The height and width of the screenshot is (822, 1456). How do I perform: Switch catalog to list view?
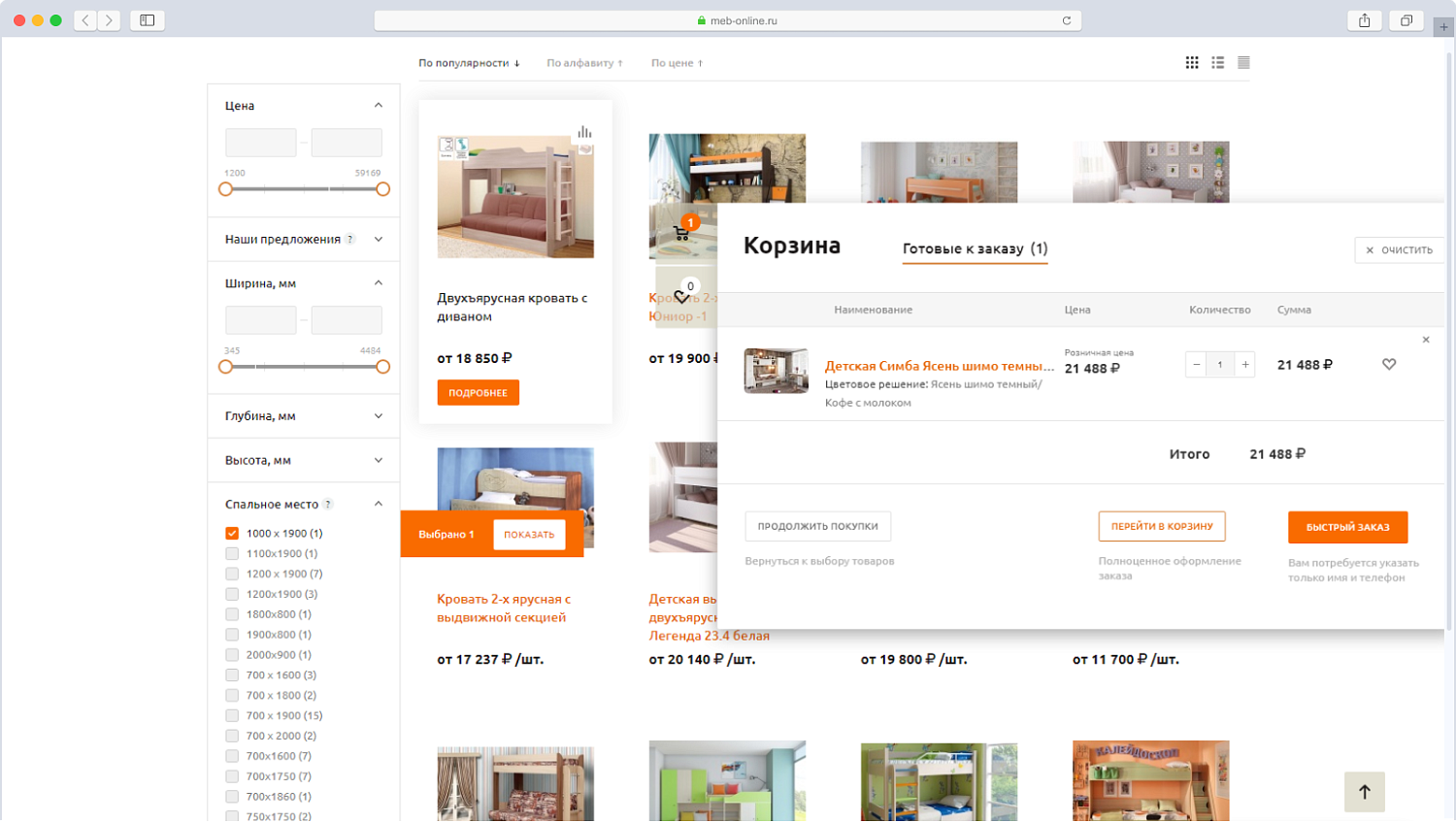click(x=1217, y=62)
